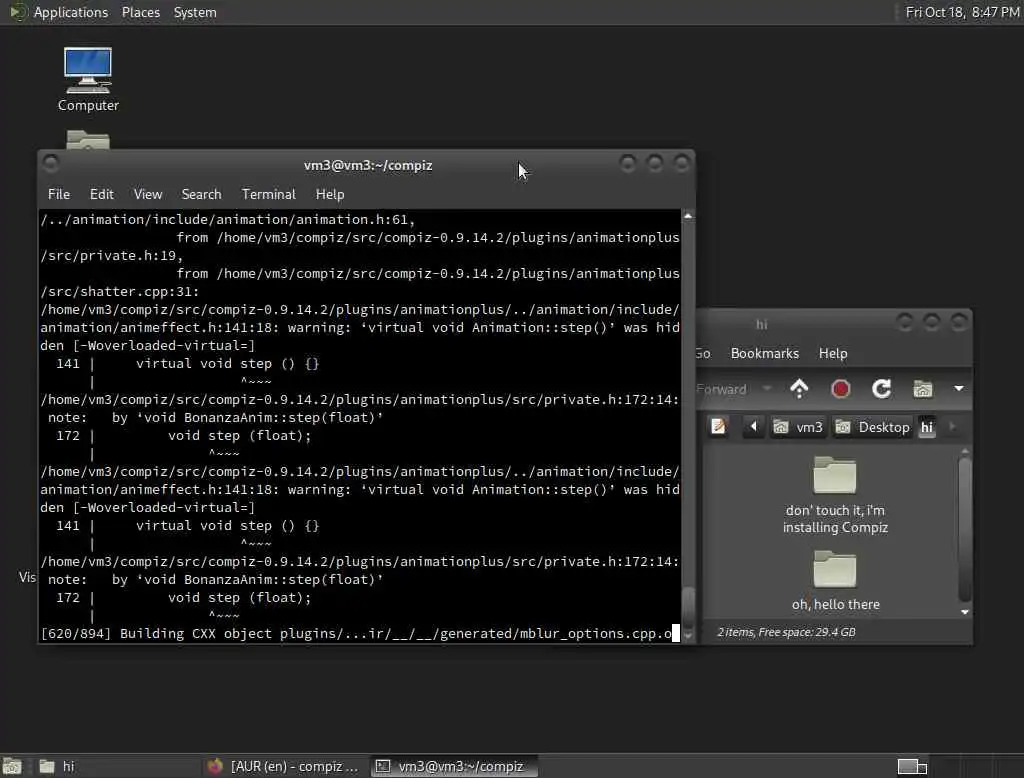
Task: Select the Computer desktop icon
Action: pos(88,80)
